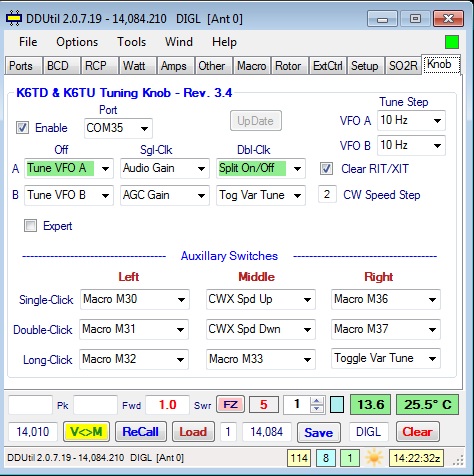
Task: Enable the Expert checkbox
Action: click(x=30, y=226)
